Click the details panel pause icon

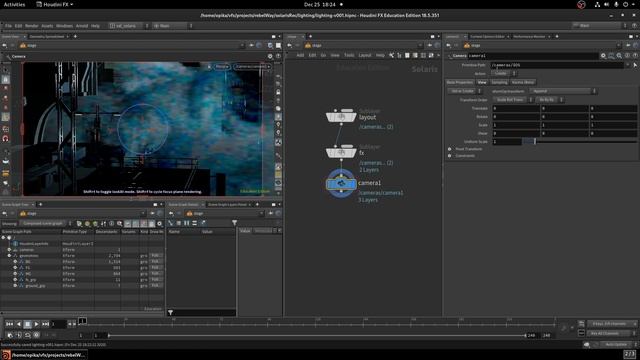tap(187, 223)
